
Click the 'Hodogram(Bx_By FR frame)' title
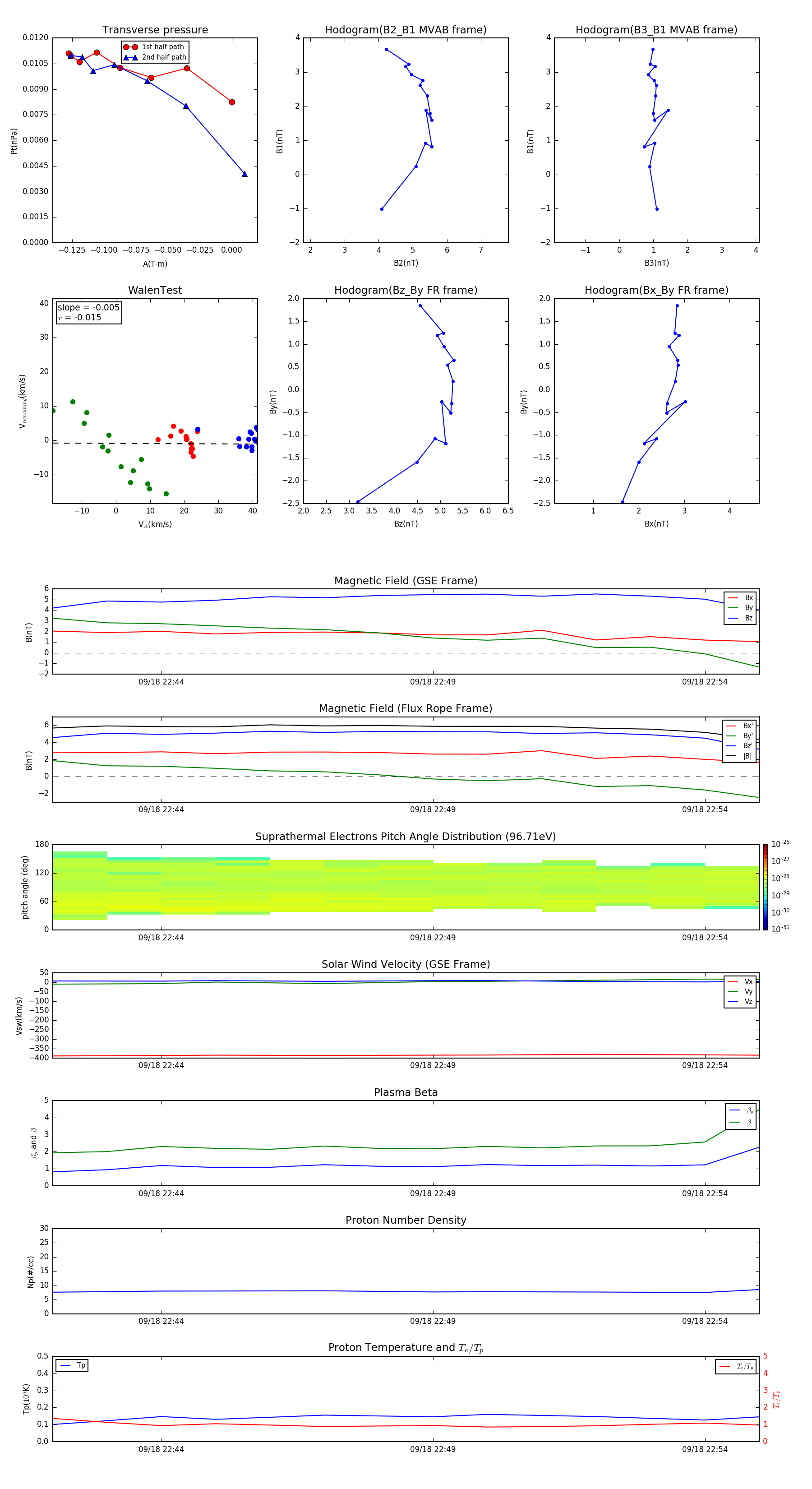coord(656,290)
